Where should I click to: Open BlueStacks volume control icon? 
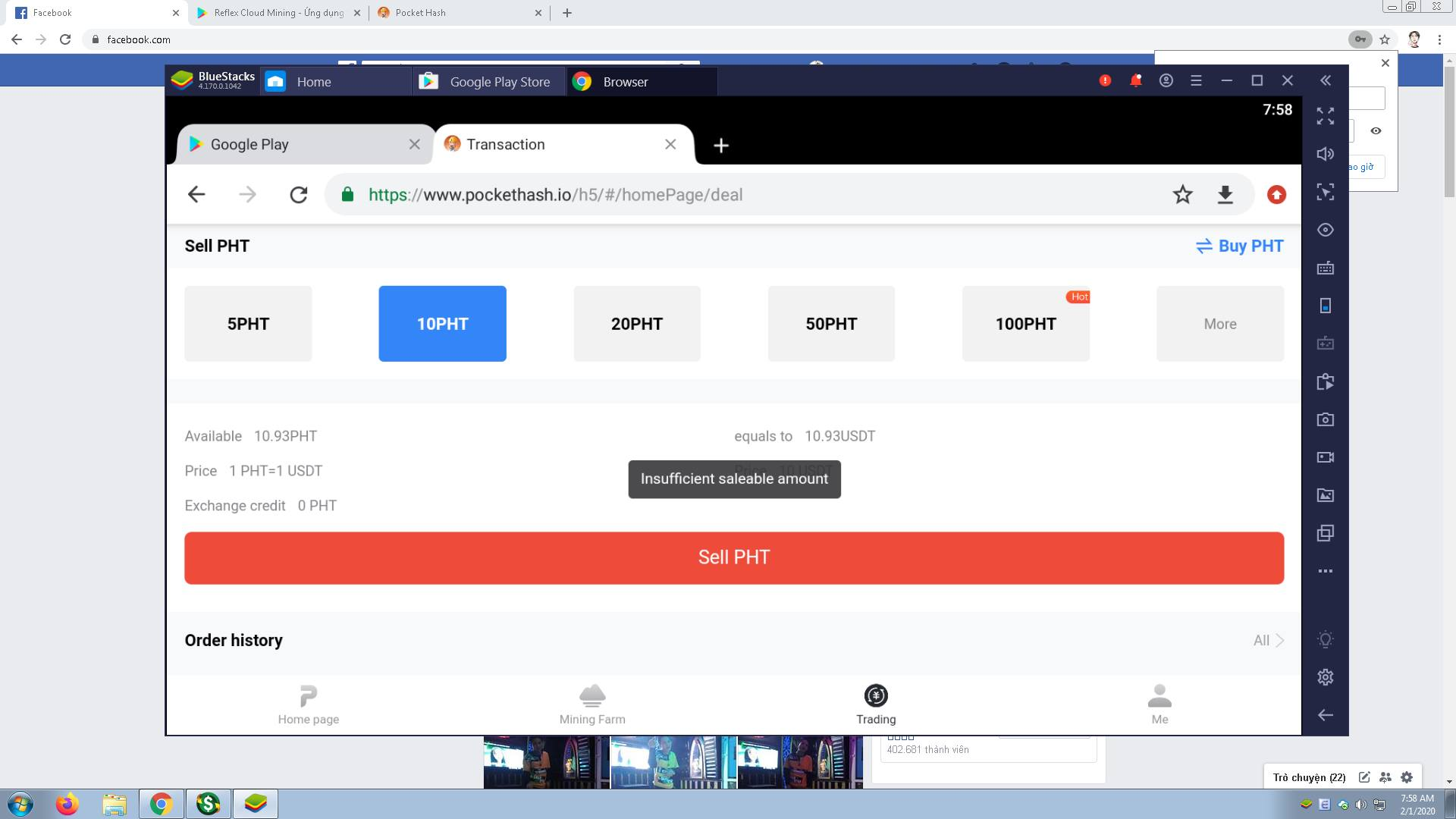tap(1325, 154)
